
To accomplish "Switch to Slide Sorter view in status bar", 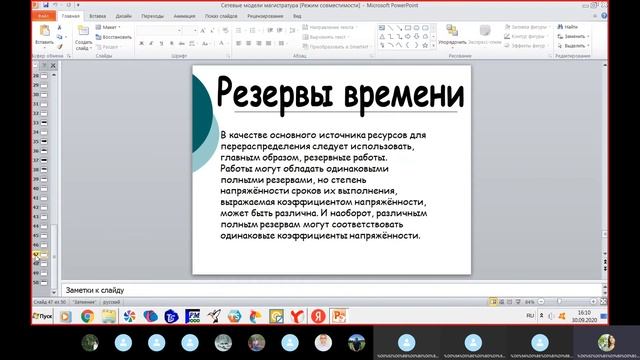I will tap(502, 302).
